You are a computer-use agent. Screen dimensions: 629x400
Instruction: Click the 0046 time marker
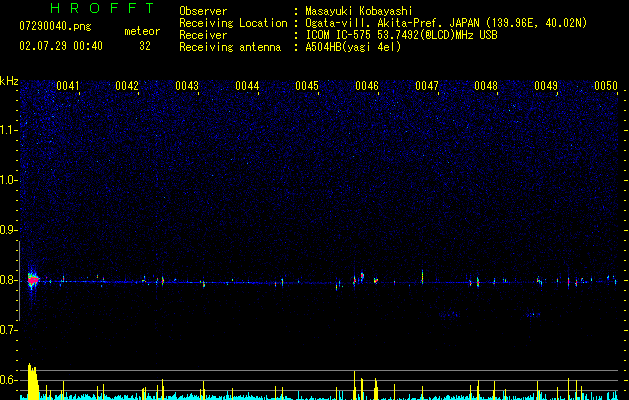pos(367,86)
